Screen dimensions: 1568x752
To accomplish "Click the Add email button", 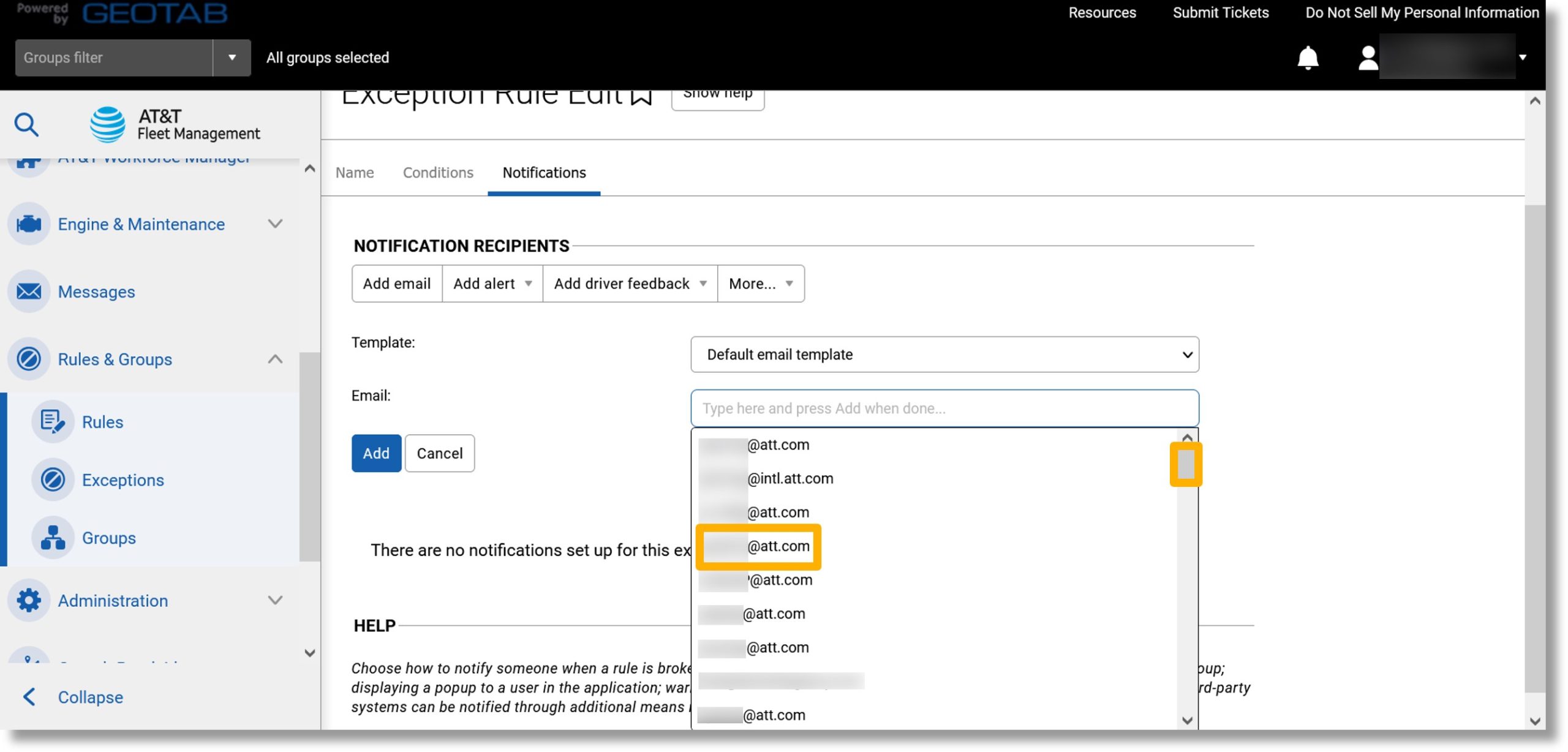I will tap(397, 284).
